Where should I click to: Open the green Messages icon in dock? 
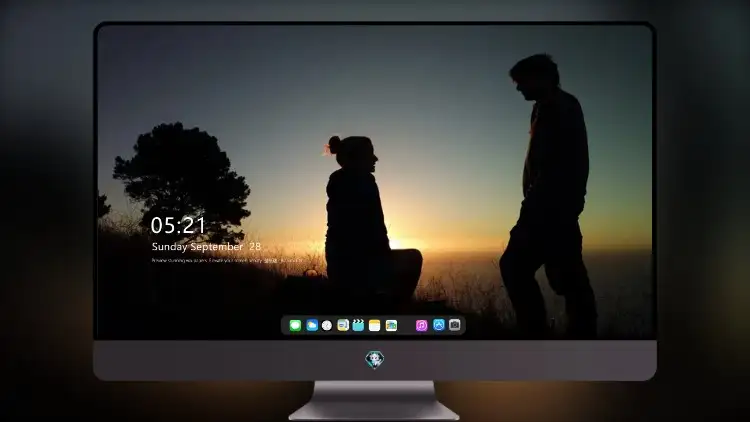click(295, 325)
